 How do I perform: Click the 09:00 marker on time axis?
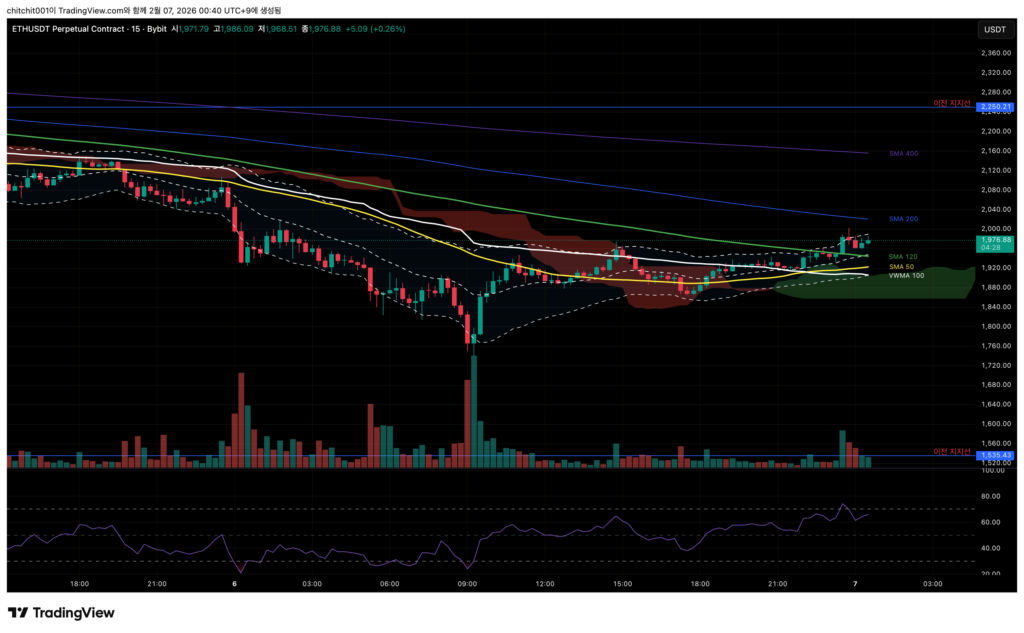point(467,584)
